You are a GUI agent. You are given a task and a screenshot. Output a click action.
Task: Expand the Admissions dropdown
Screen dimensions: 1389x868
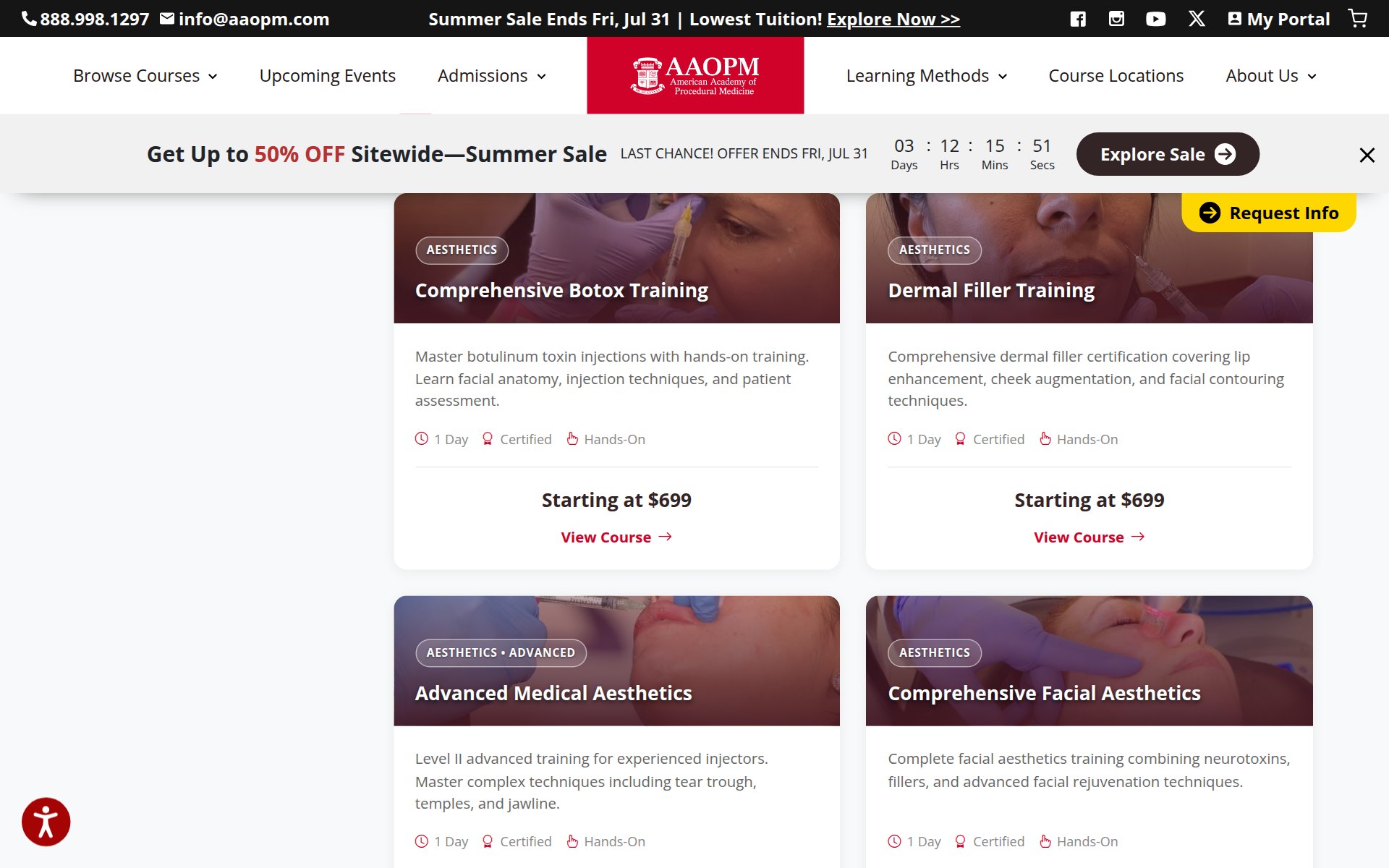[492, 76]
